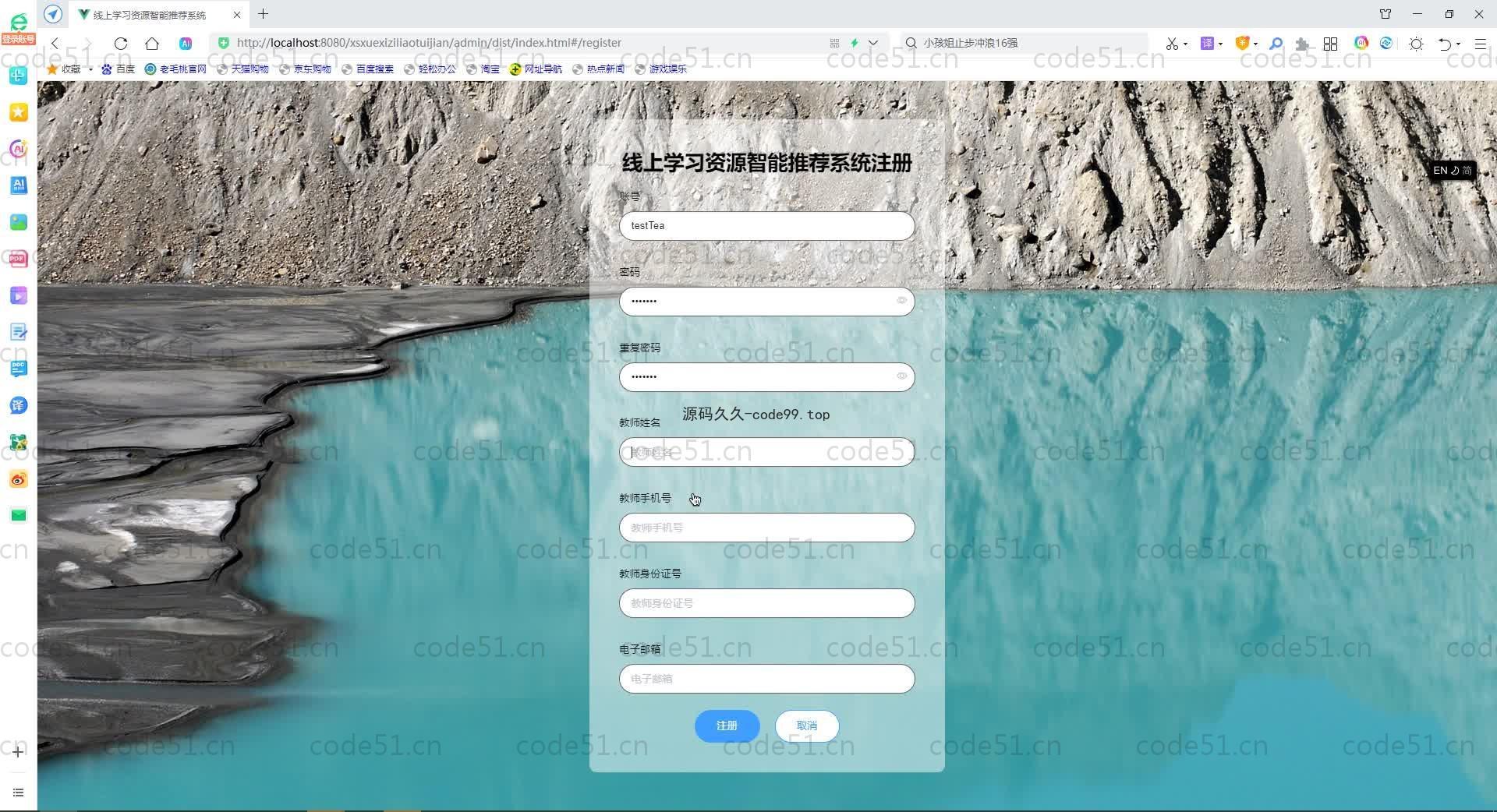Open the shirt skin icon in title bar
The width and height of the screenshot is (1497, 812).
click(x=1386, y=14)
